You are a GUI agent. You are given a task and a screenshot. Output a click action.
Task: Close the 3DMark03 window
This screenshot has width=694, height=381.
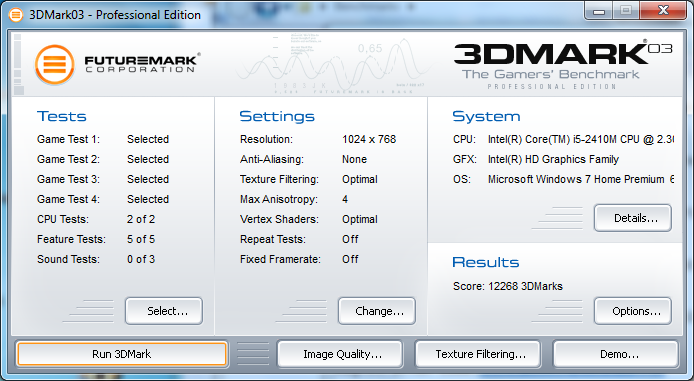[x=663, y=11]
